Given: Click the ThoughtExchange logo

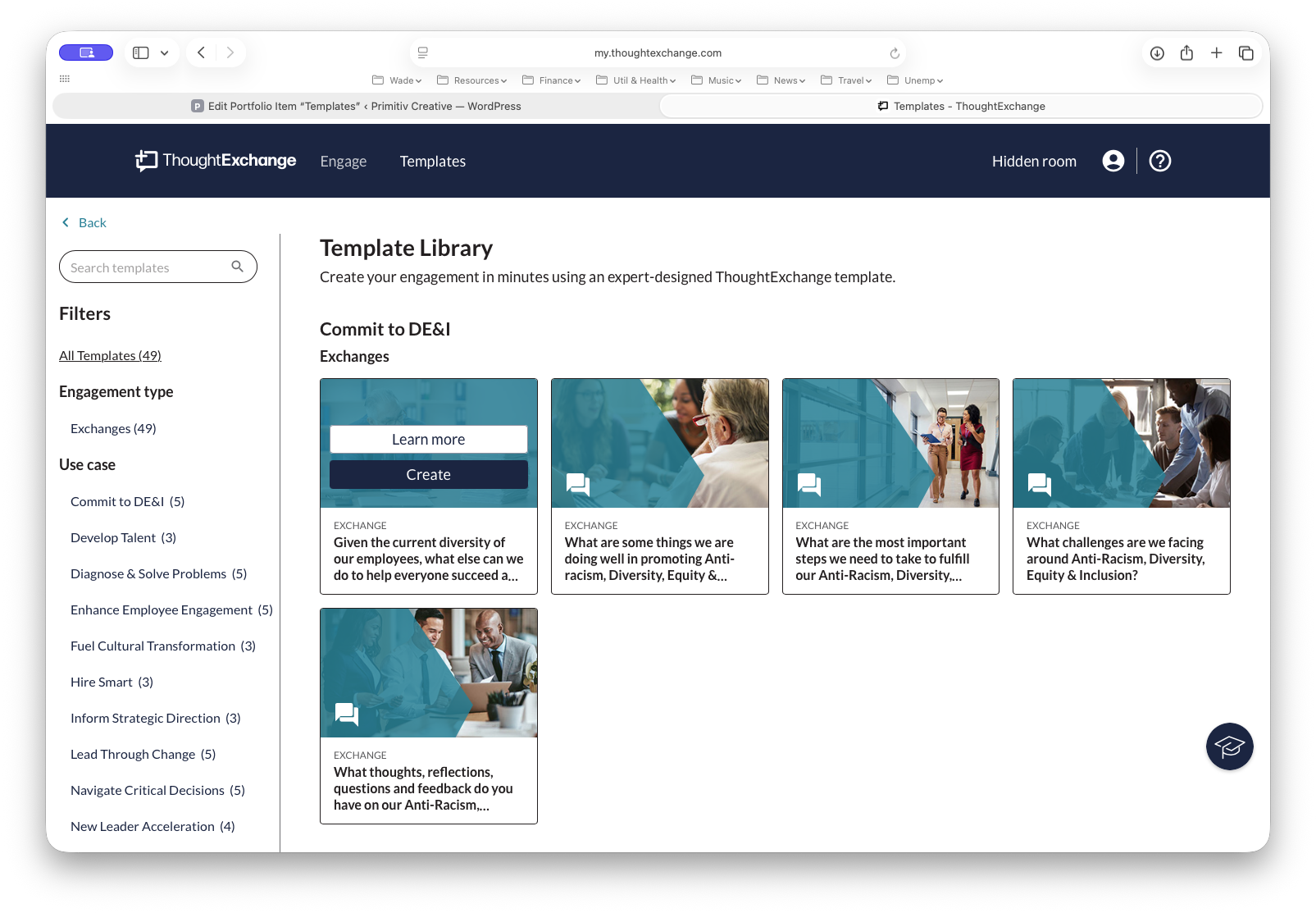Looking at the screenshot, I should tap(216, 161).
